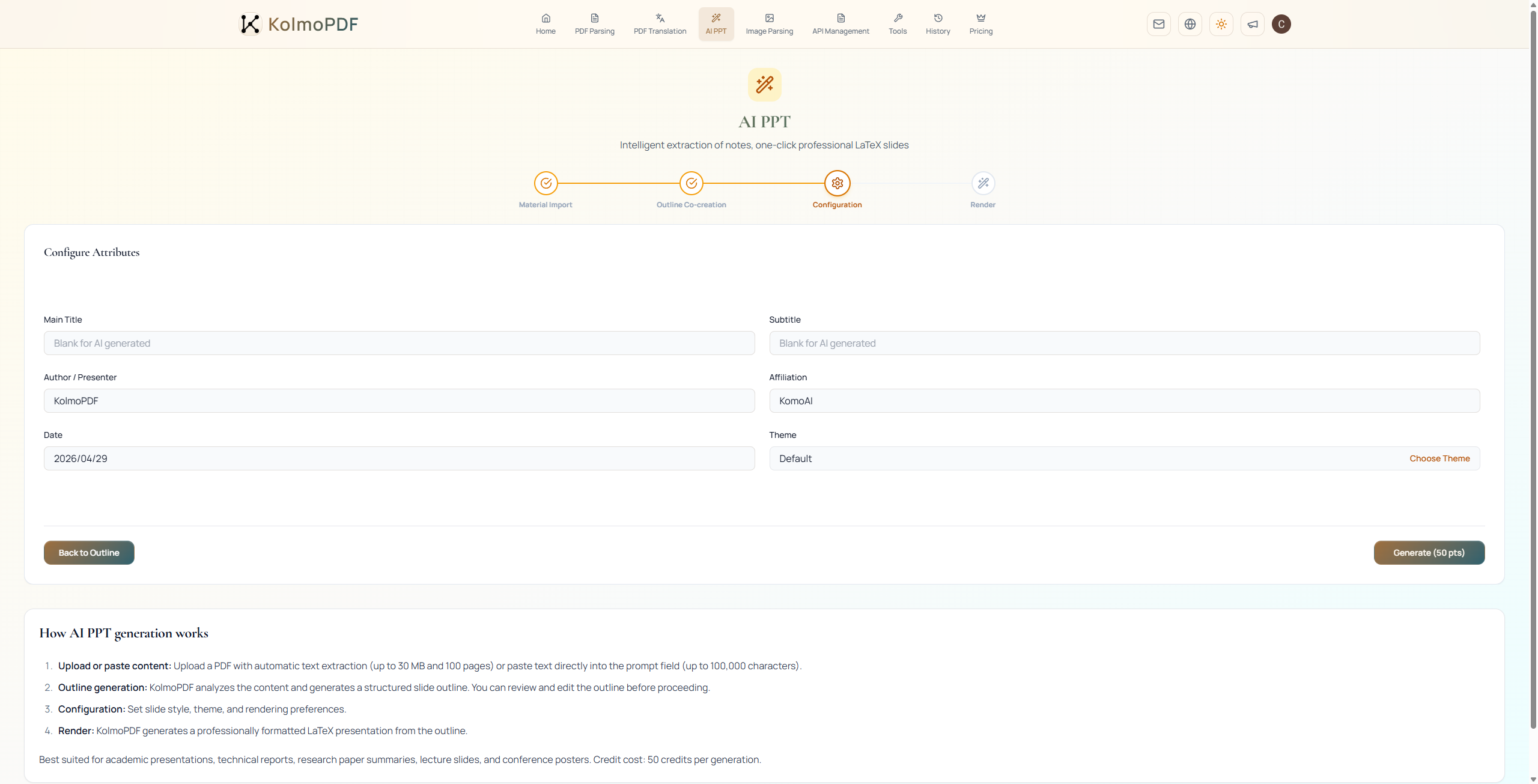
Task: Click the Configuration step gear icon
Action: click(x=837, y=183)
